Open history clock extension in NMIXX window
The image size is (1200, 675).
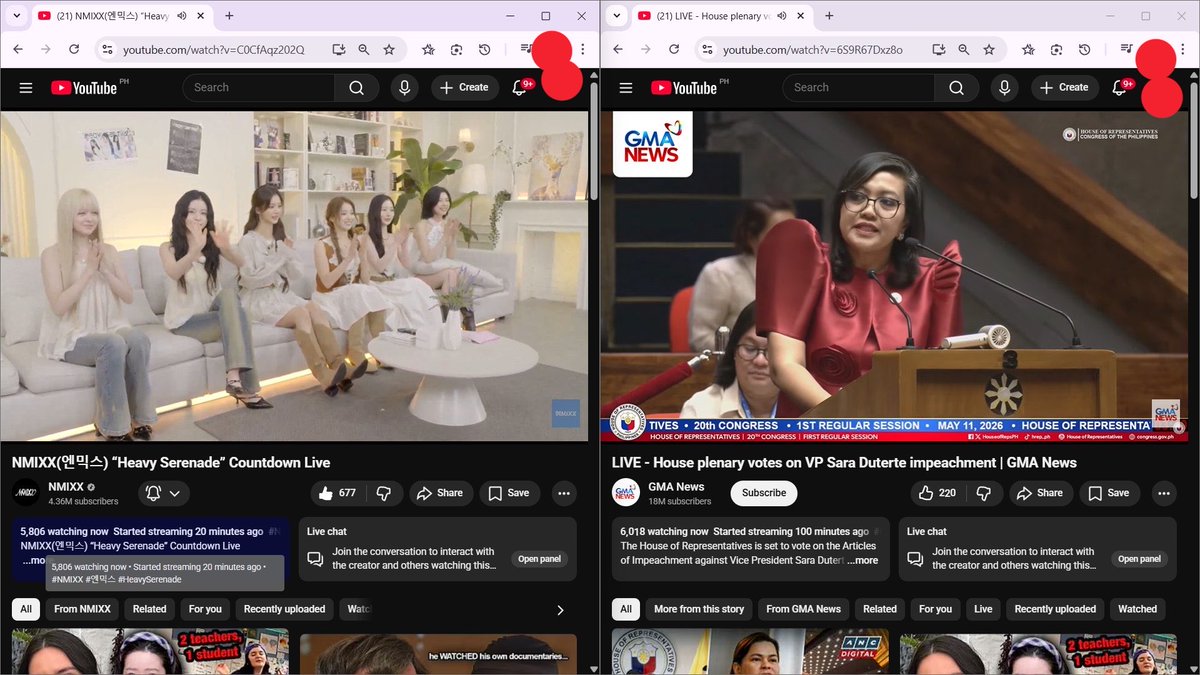485,50
